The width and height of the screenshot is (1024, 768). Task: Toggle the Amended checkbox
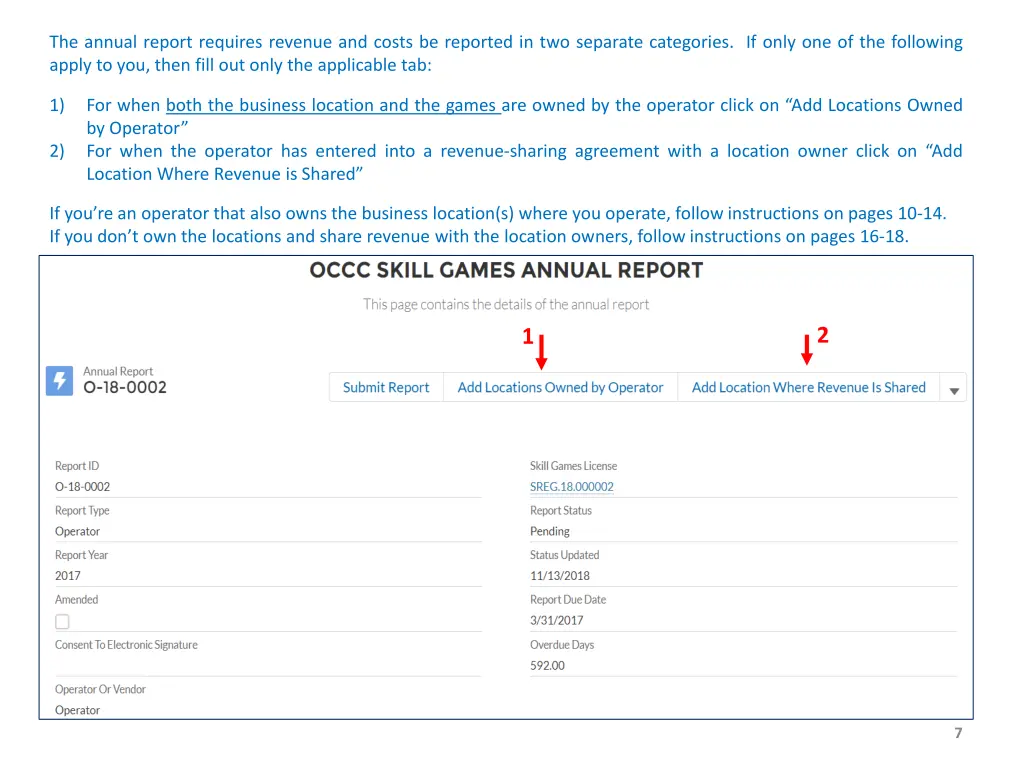point(62,622)
